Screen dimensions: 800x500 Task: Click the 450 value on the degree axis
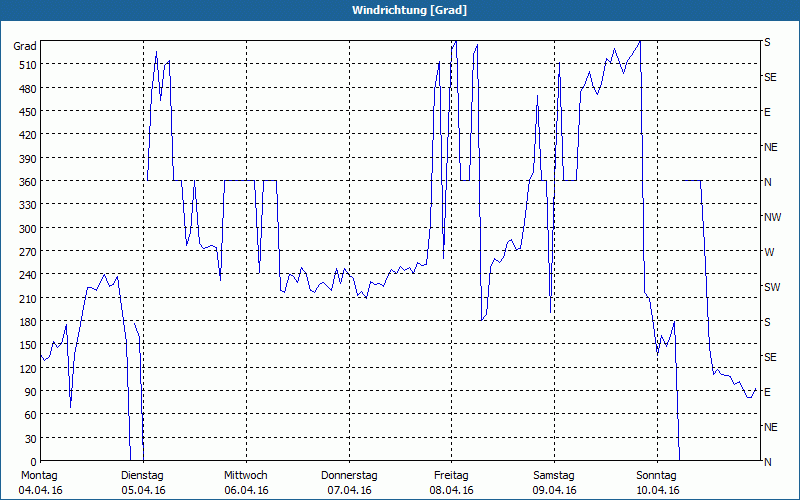coord(28,112)
